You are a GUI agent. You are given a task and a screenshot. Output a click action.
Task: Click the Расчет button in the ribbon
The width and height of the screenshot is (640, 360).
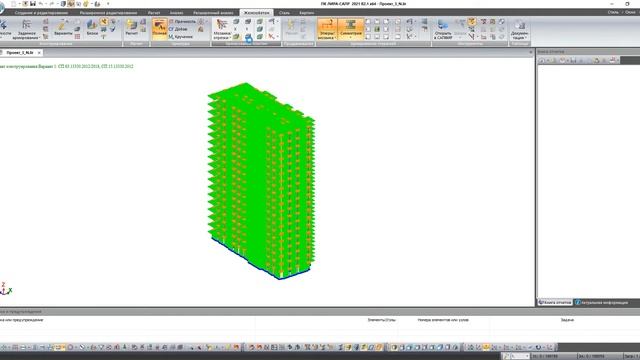tap(131, 28)
